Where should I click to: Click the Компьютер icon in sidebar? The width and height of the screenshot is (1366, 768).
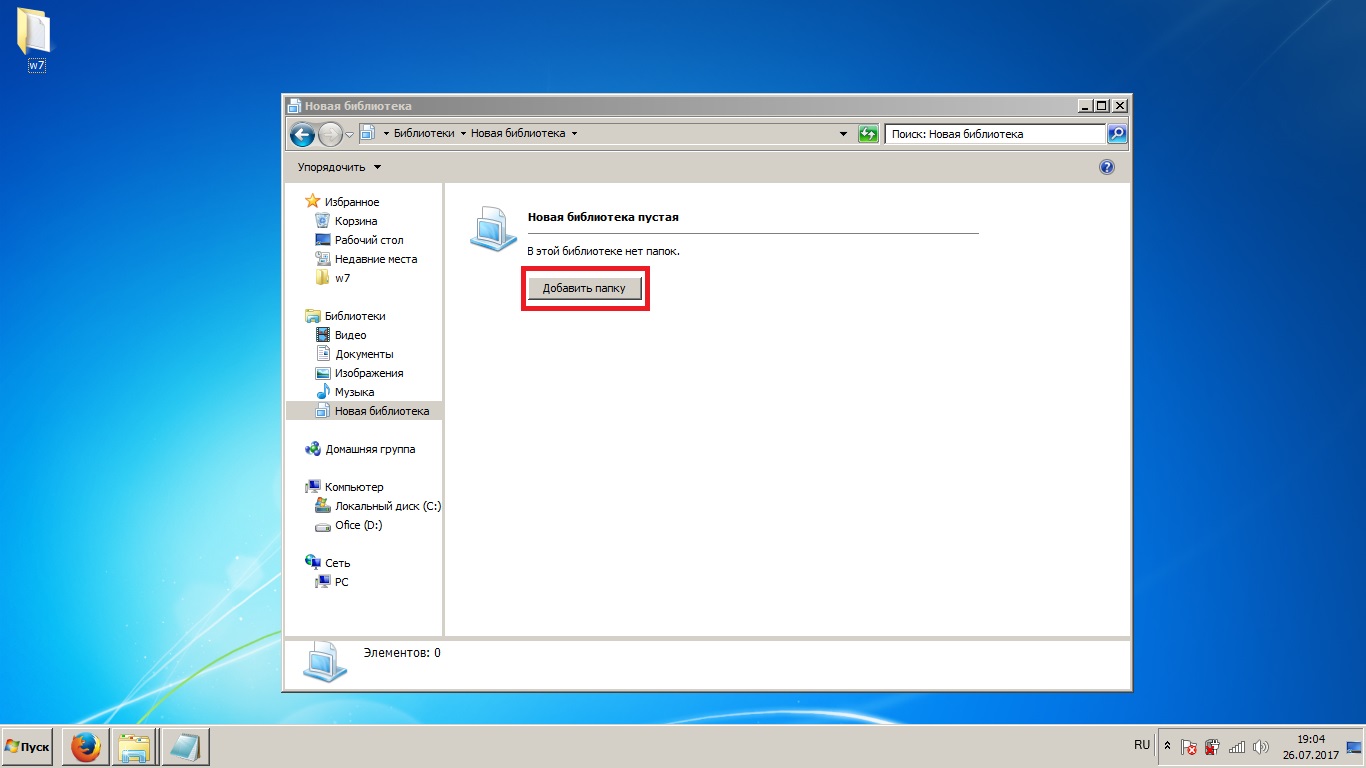(x=312, y=487)
